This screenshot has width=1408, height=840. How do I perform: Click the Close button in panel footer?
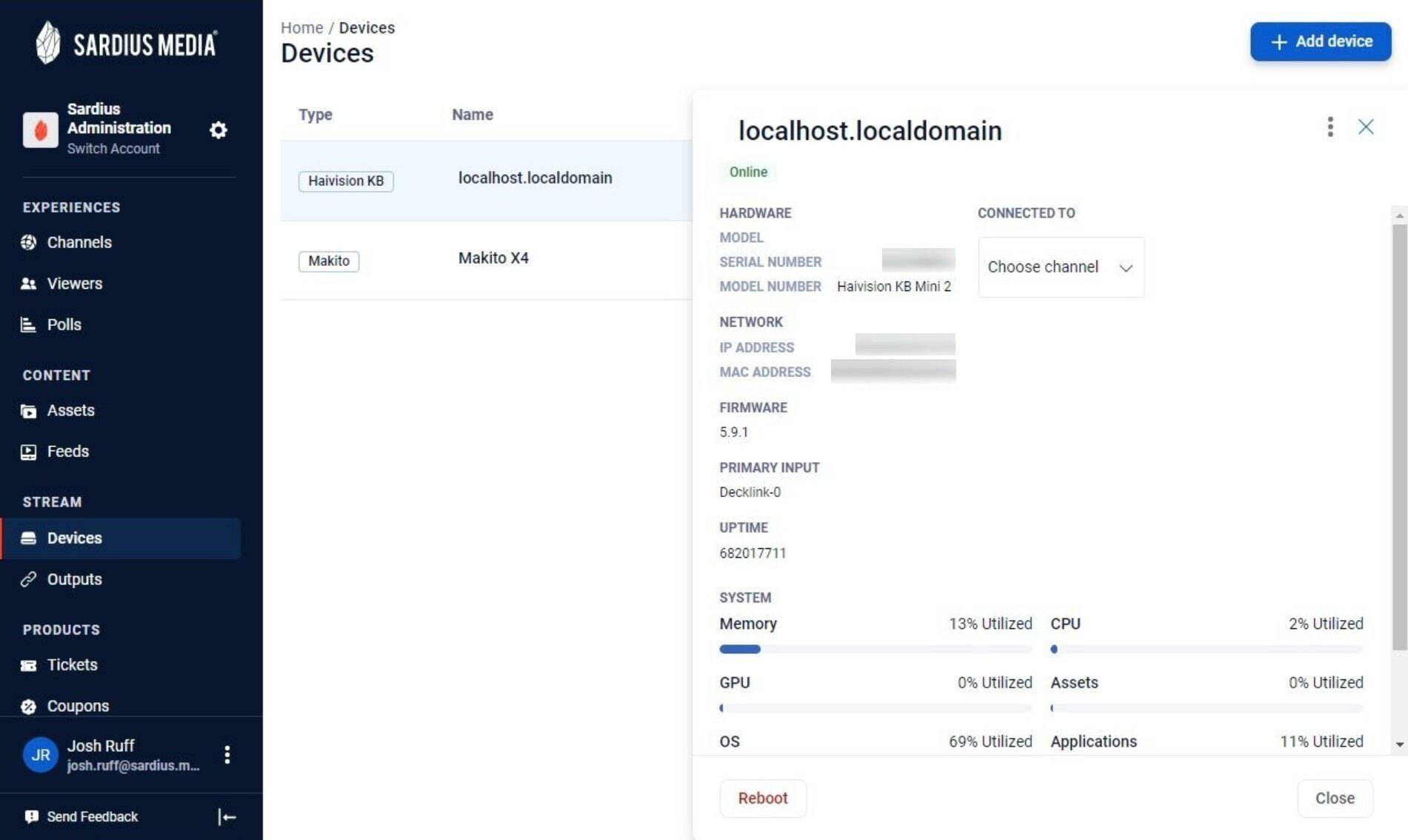coord(1335,799)
